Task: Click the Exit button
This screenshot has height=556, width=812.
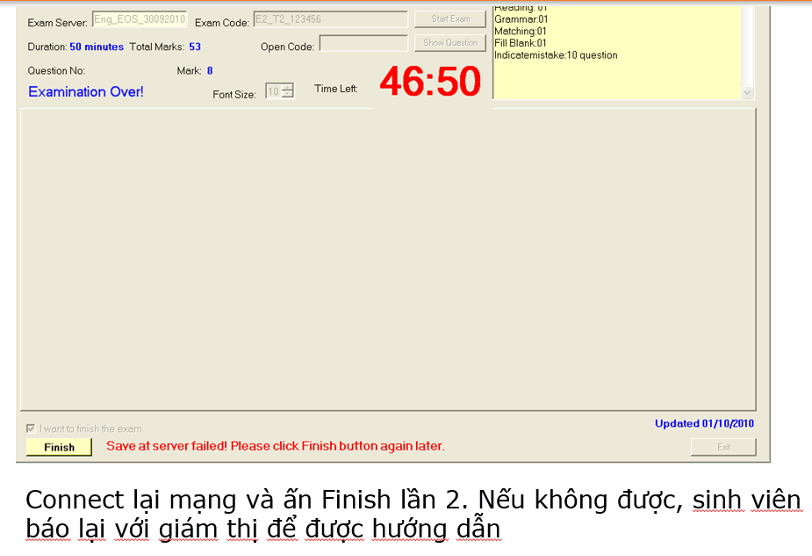Action: click(x=723, y=447)
